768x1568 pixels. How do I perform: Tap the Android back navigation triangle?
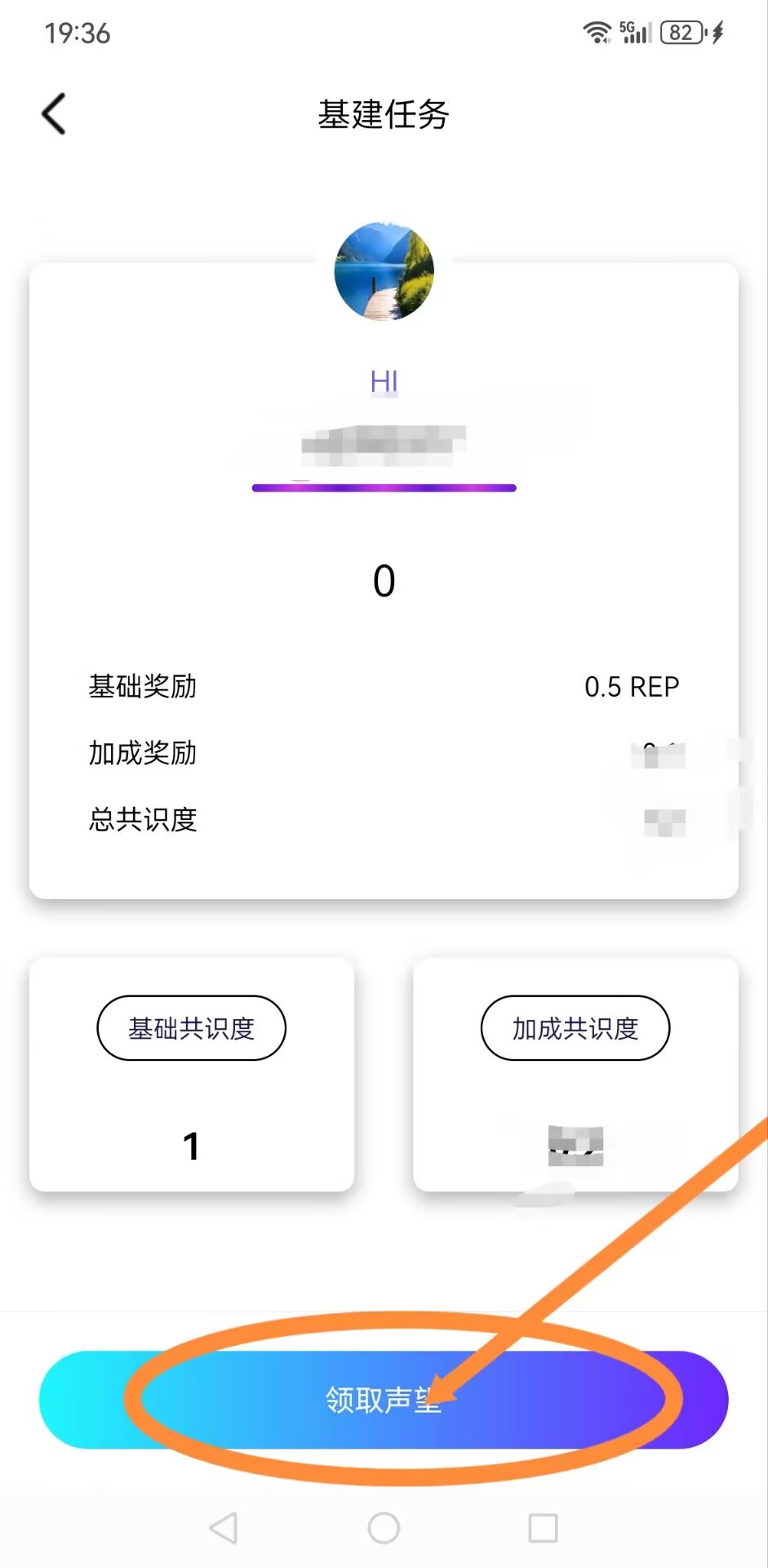tap(224, 1527)
